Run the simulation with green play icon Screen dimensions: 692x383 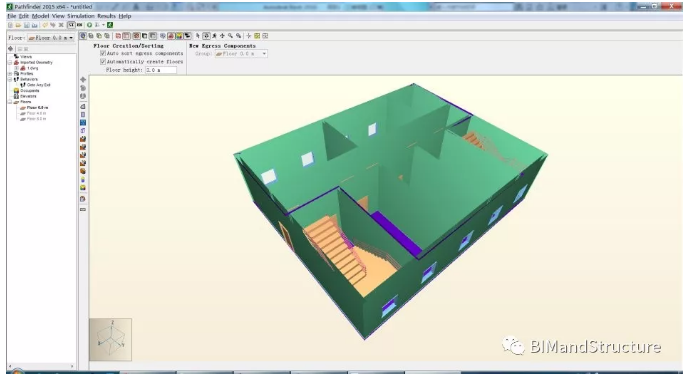[90, 25]
